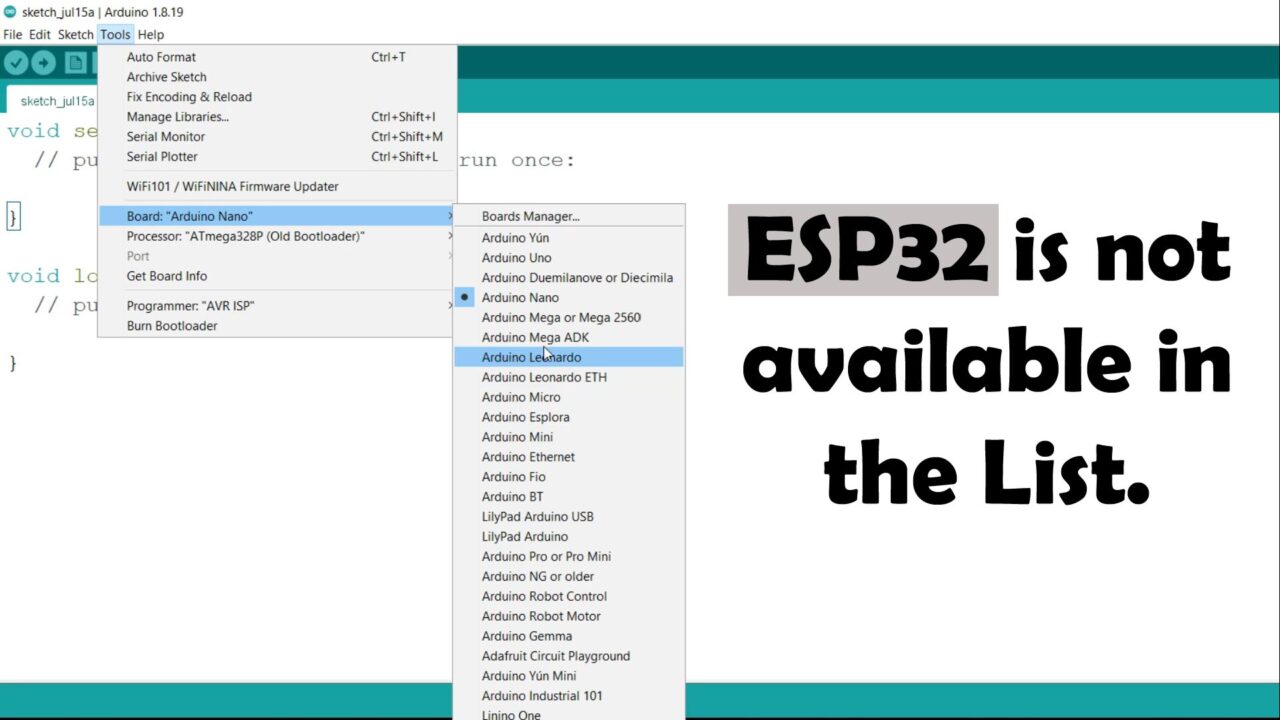Open the Edit menu
The height and width of the screenshot is (720, 1280).
[40, 34]
